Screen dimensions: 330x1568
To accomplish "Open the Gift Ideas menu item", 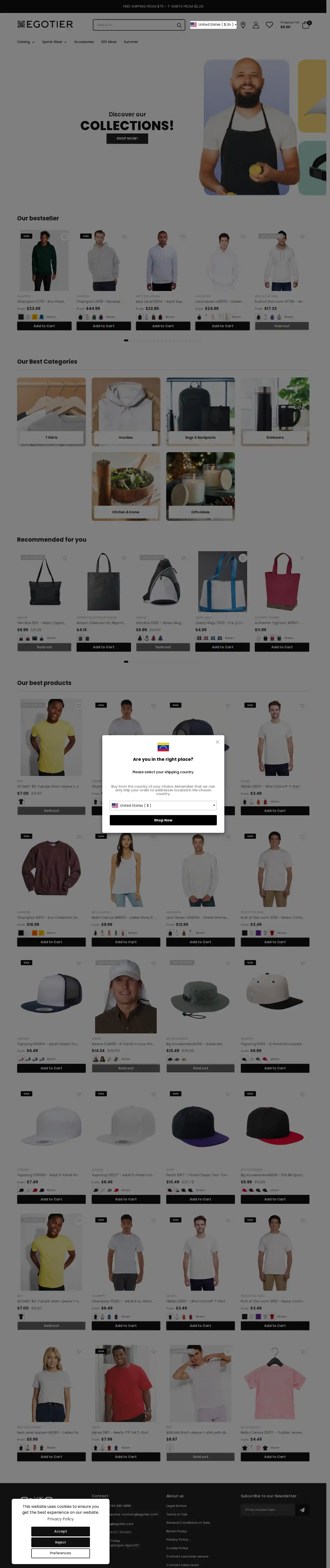I will (x=108, y=42).
